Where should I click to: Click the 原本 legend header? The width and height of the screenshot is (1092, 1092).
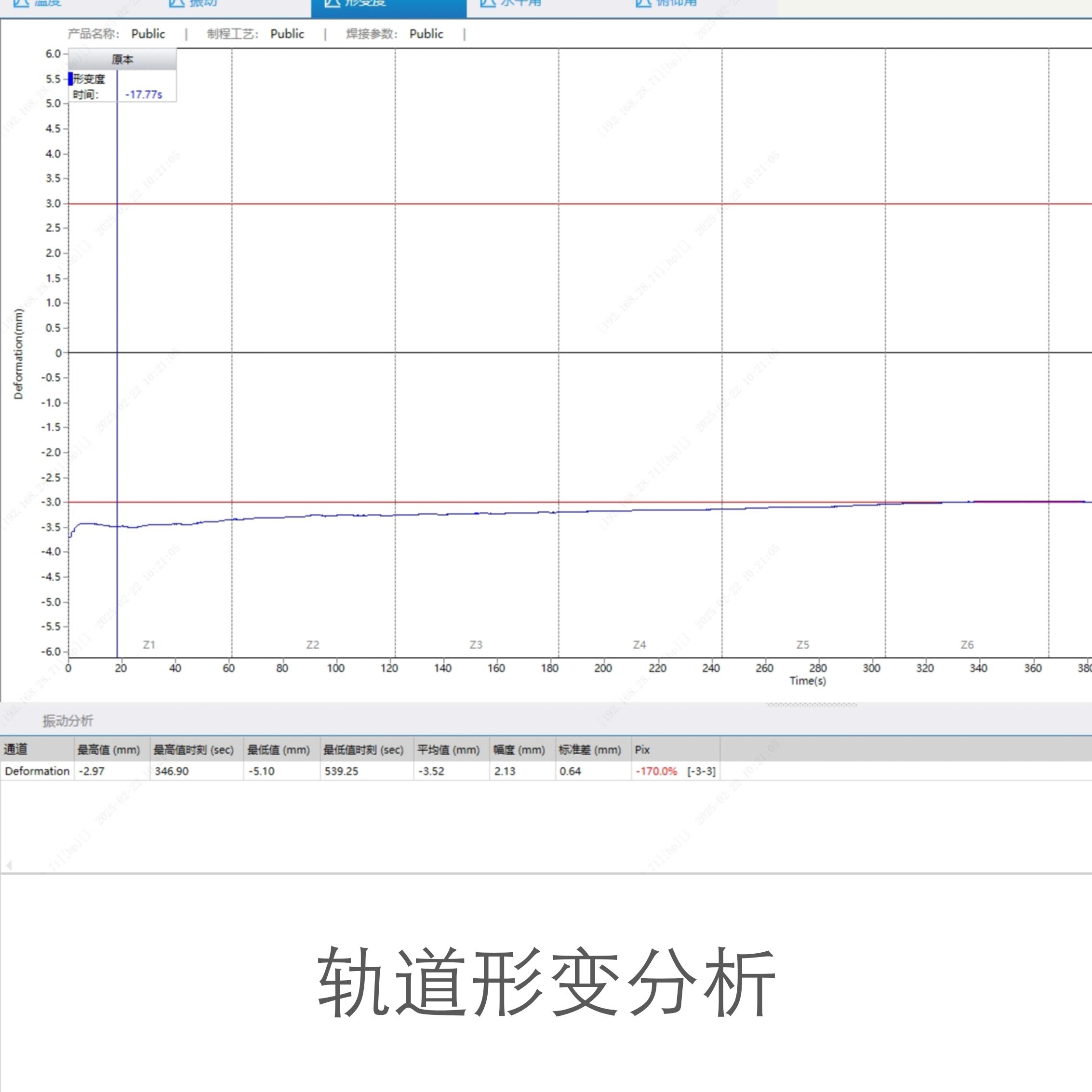tap(122, 59)
